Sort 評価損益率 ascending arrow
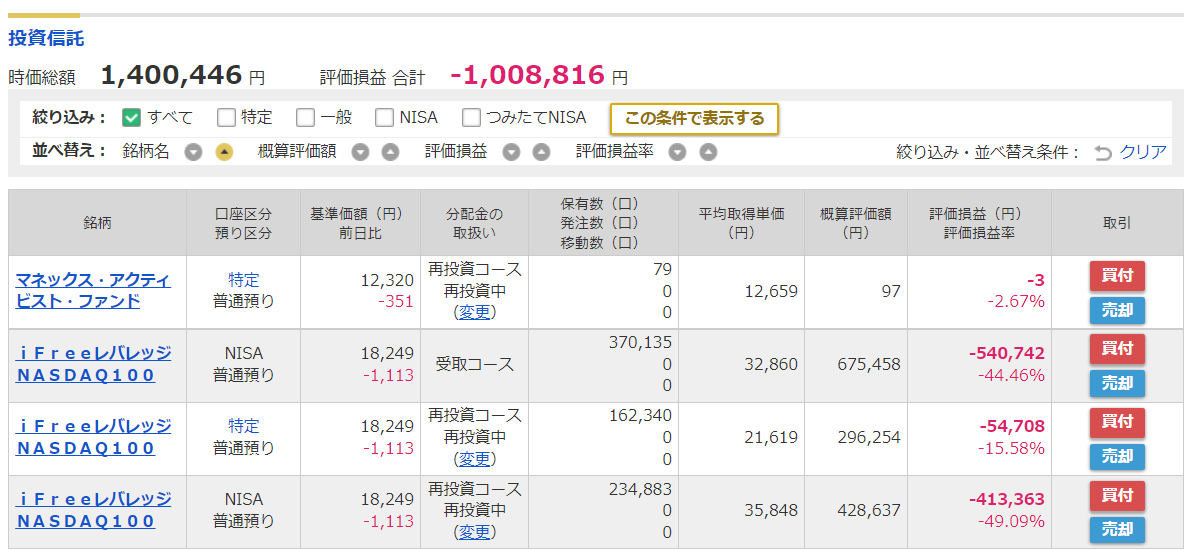 pyautogui.click(x=708, y=152)
